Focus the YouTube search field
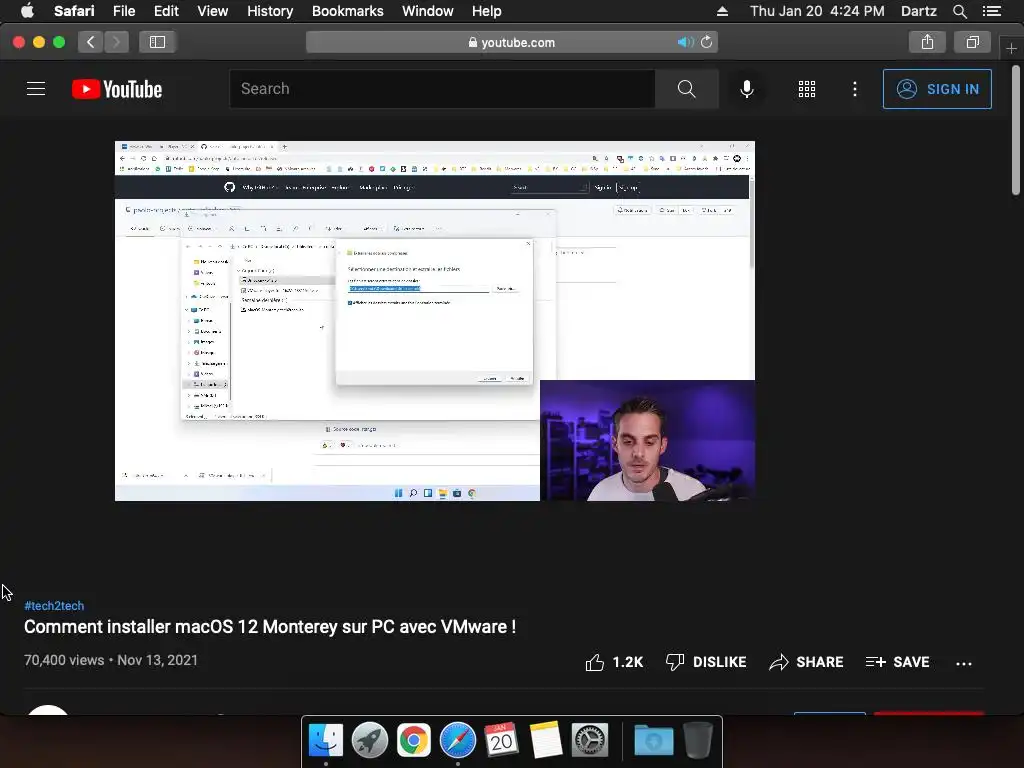 (x=442, y=89)
